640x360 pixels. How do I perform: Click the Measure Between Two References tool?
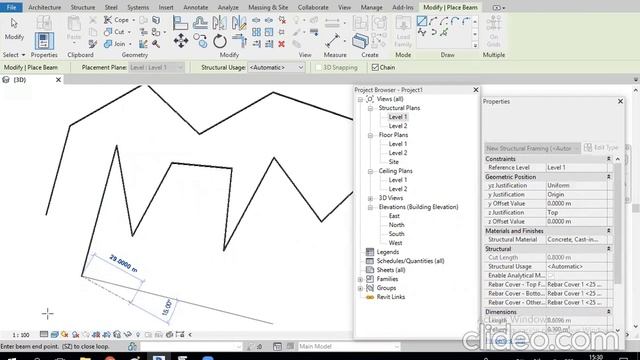pos(333,40)
